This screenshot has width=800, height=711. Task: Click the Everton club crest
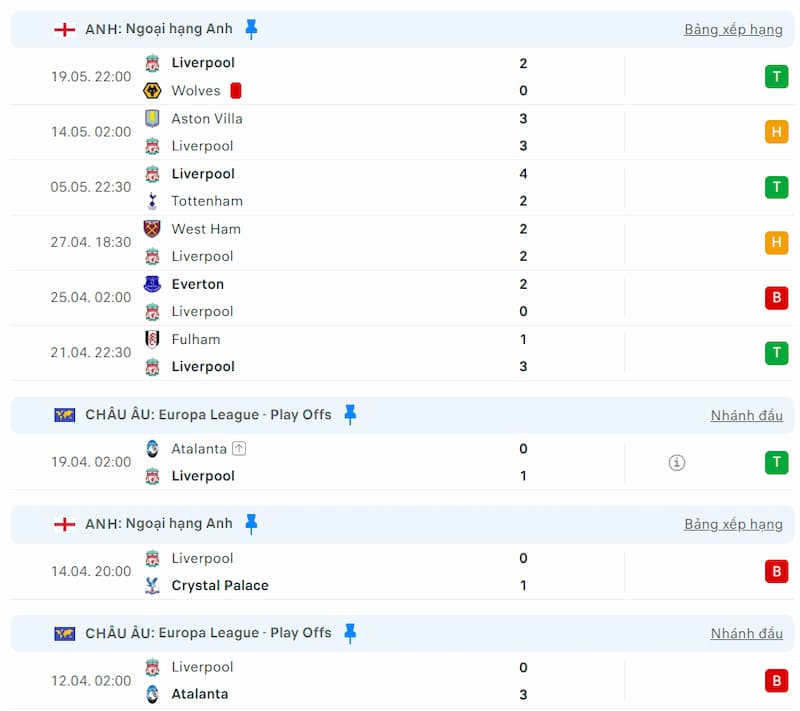click(152, 284)
